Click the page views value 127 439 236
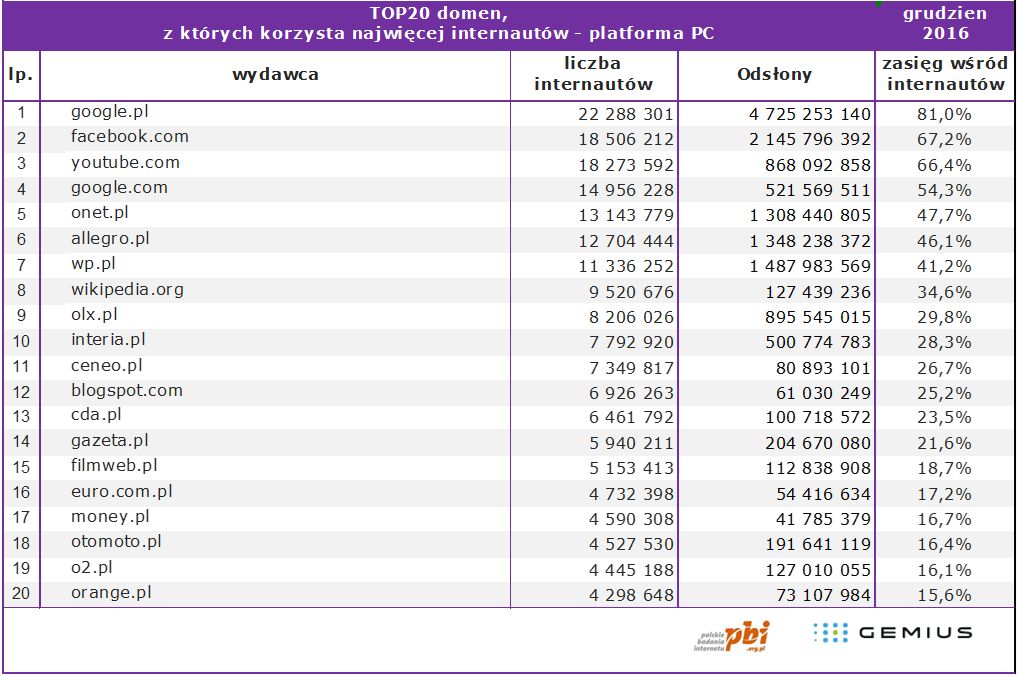 pos(817,292)
